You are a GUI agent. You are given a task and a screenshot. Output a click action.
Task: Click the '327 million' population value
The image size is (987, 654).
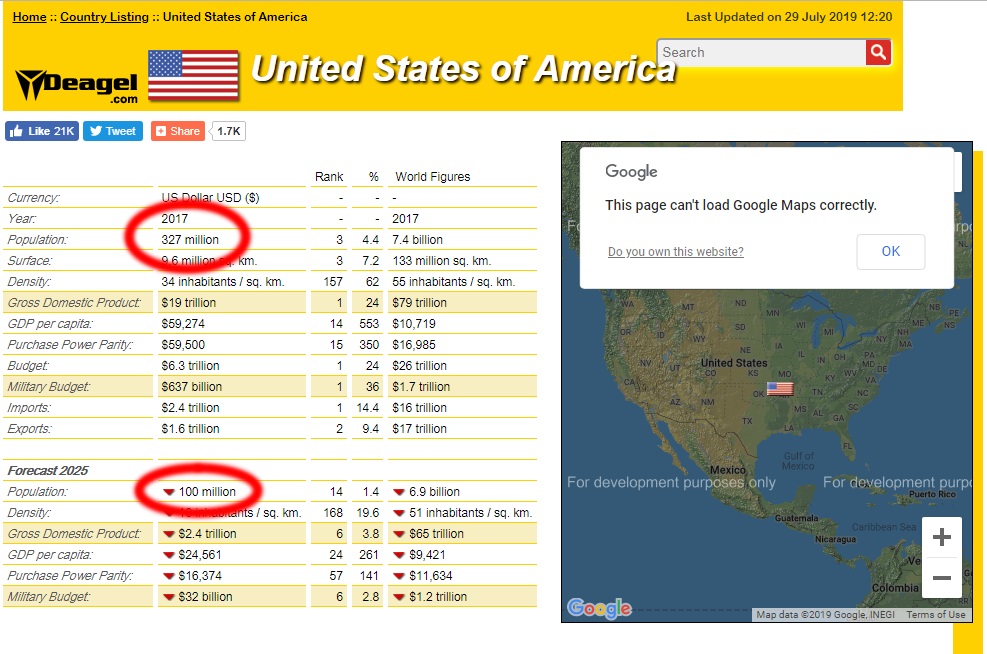(x=190, y=240)
